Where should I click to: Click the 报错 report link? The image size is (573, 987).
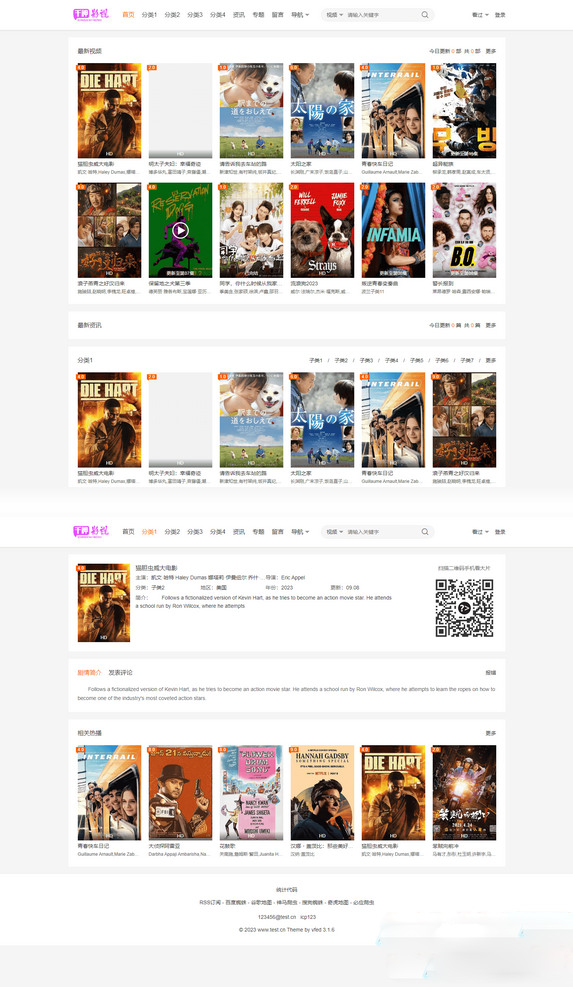[x=491, y=672]
